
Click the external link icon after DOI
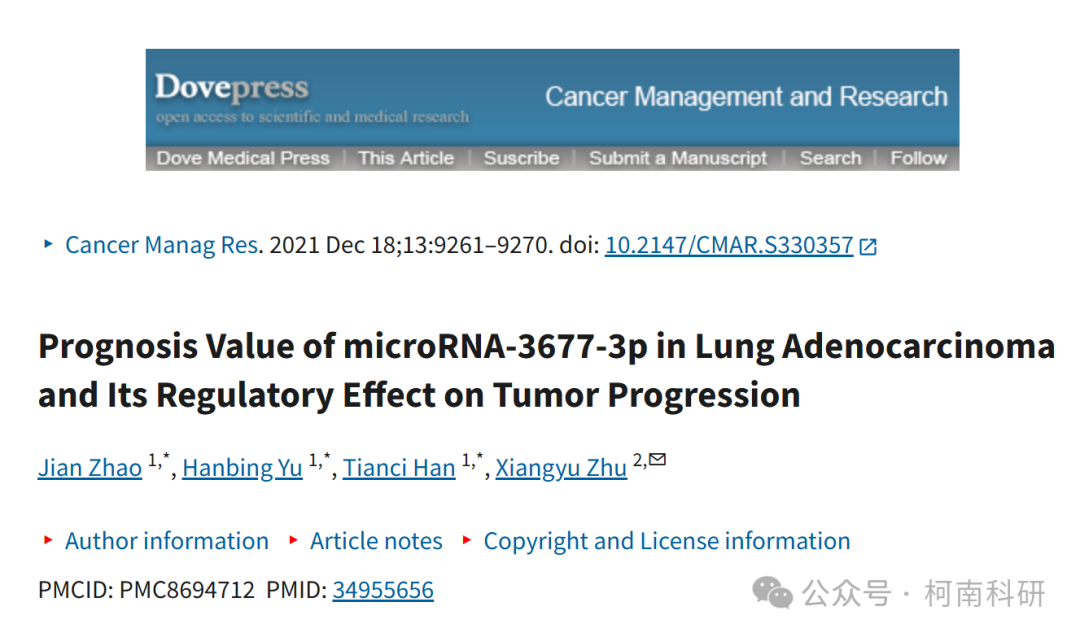pos(868,247)
